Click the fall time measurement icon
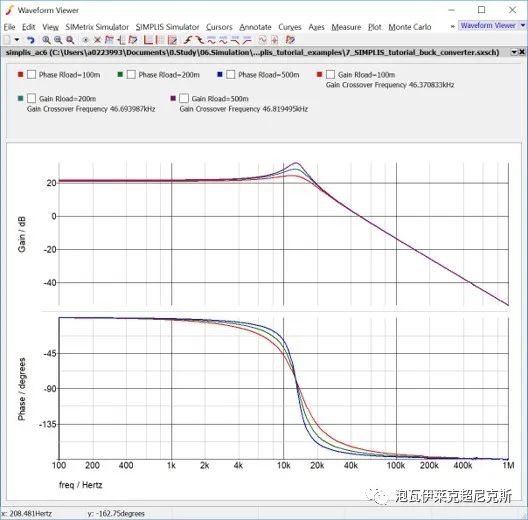The width and height of the screenshot is (528, 520). click(x=200, y=40)
